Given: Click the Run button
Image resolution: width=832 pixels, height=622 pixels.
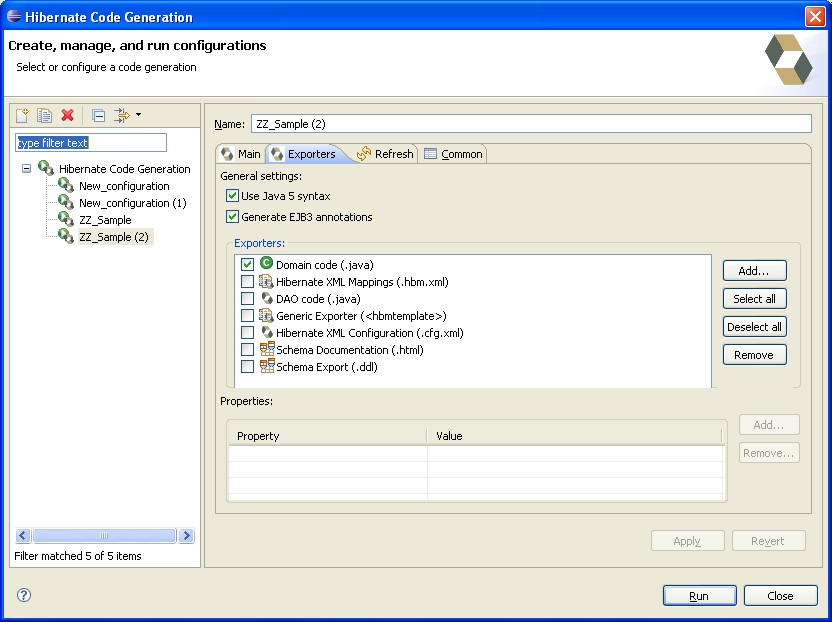Looking at the screenshot, I should (x=699, y=596).
